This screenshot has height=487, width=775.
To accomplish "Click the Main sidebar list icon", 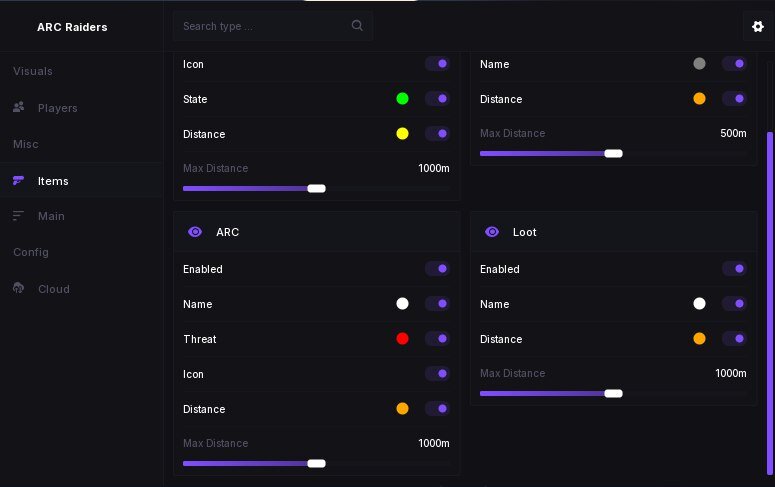I will [x=18, y=216].
